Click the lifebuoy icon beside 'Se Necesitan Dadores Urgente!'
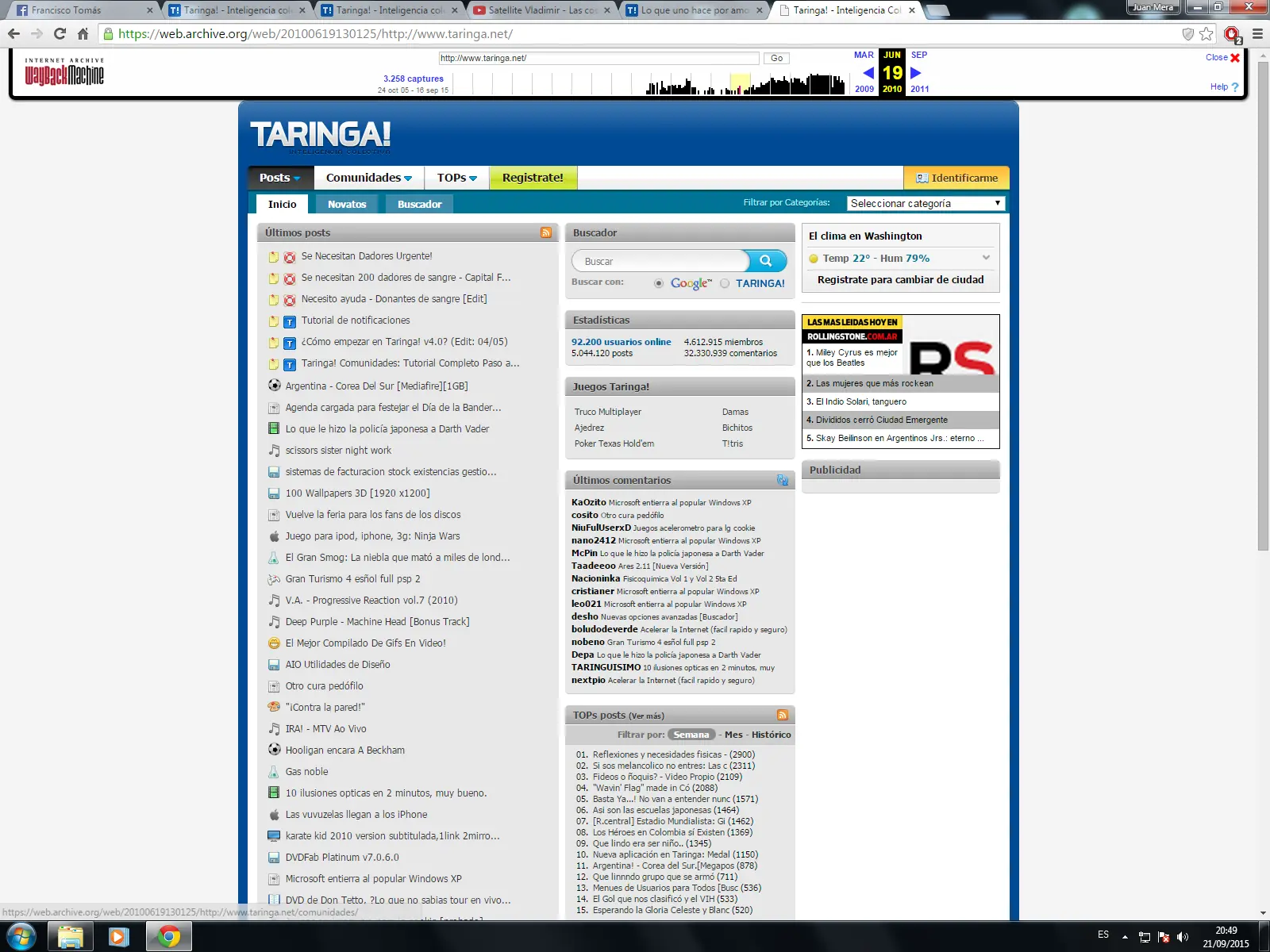Viewport: 1270px width, 952px height. point(290,257)
